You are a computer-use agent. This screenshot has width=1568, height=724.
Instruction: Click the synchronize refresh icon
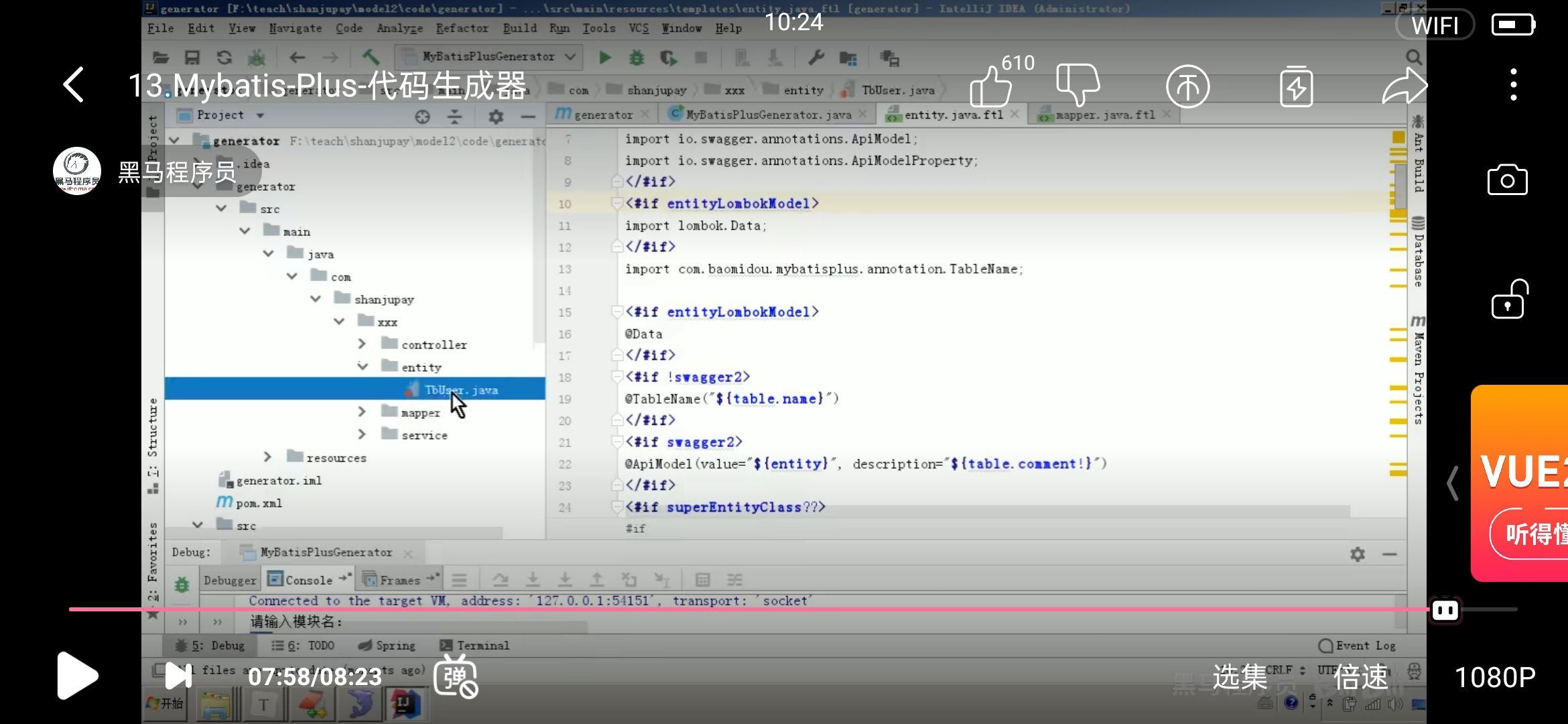(224, 58)
